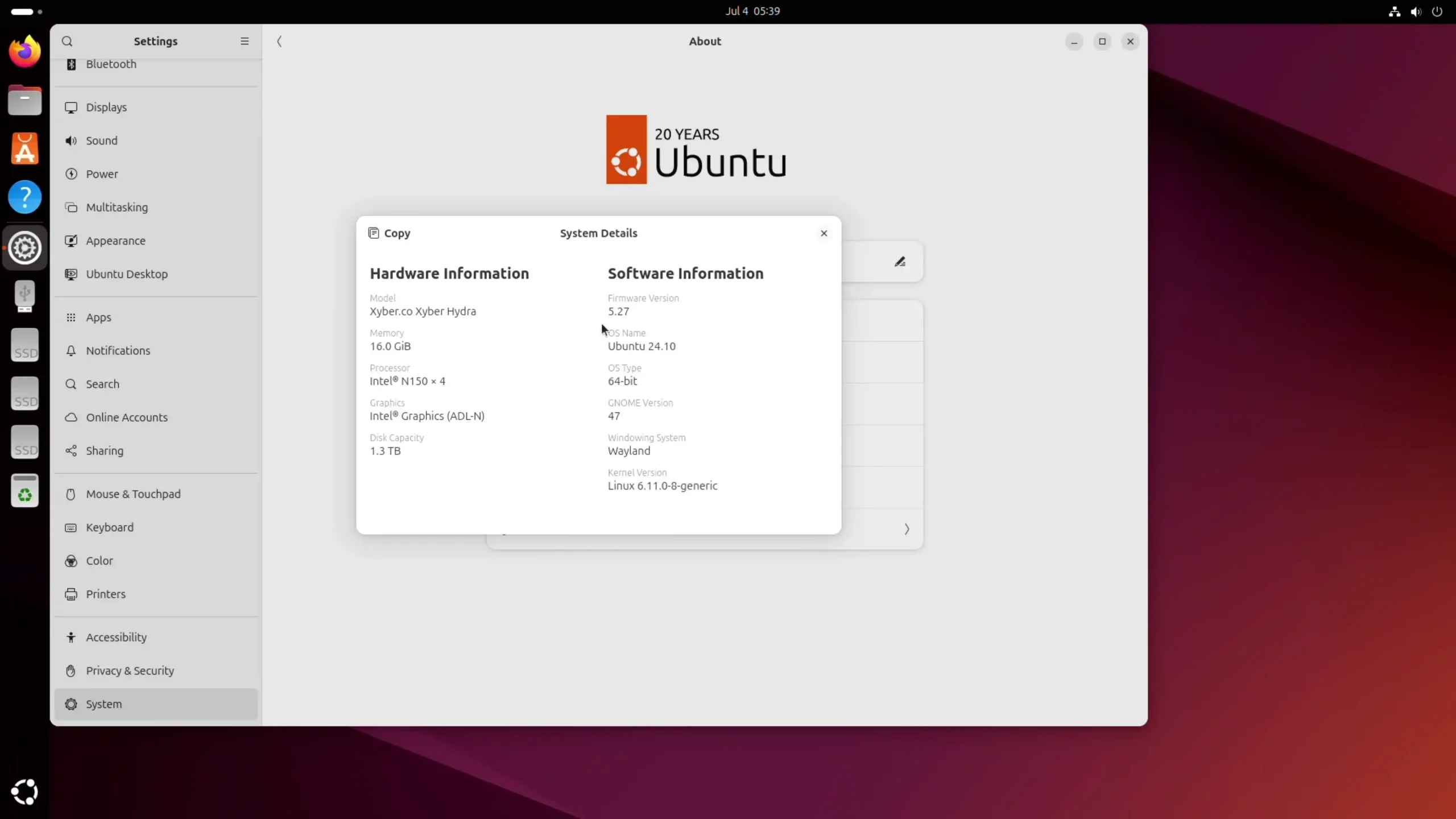1456x819 pixels.
Task: Open the first SSD drive in dock
Action: 24,345
